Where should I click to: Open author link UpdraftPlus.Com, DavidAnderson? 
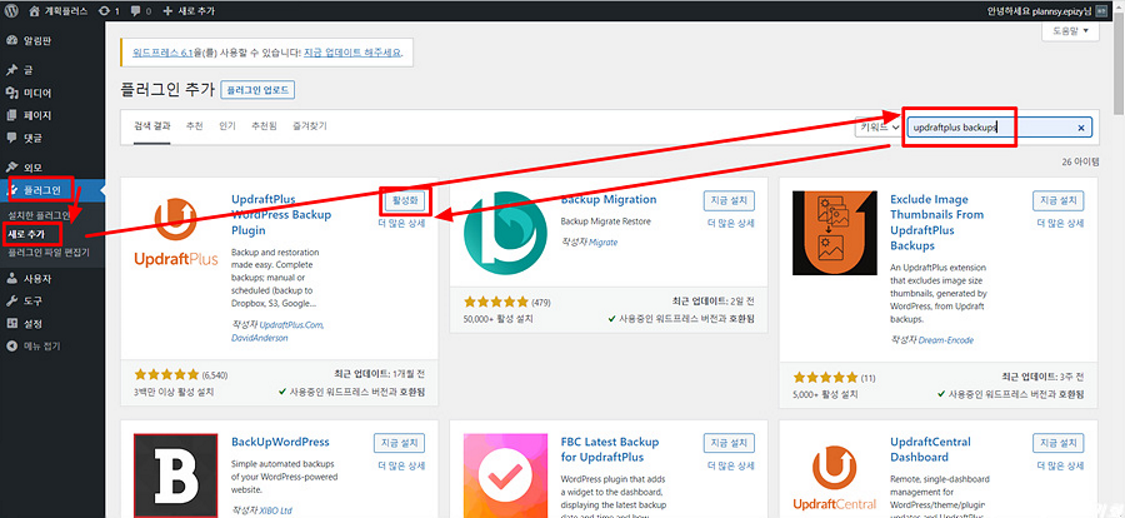click(277, 331)
